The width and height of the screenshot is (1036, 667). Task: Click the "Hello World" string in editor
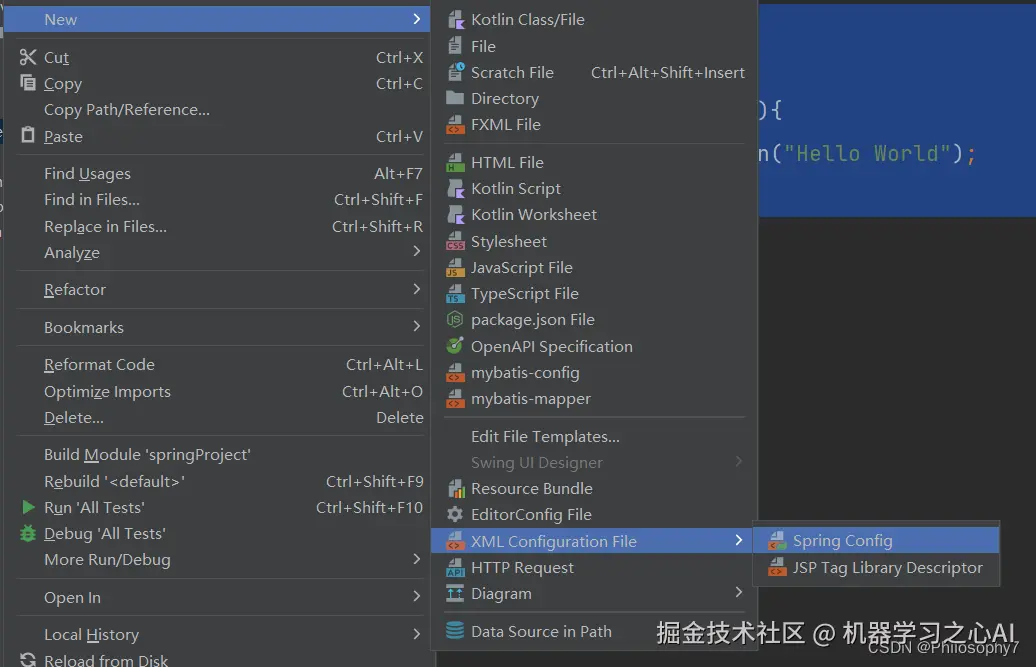867,154
